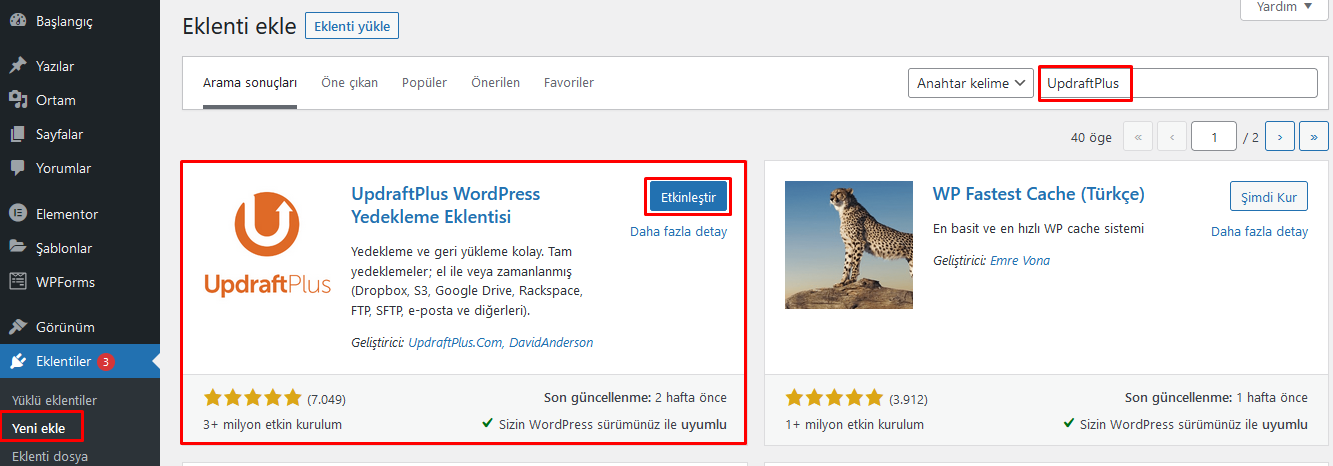This screenshot has width=1333, height=466.
Task: Click the WPForms sidebar icon
Action: click(18, 282)
